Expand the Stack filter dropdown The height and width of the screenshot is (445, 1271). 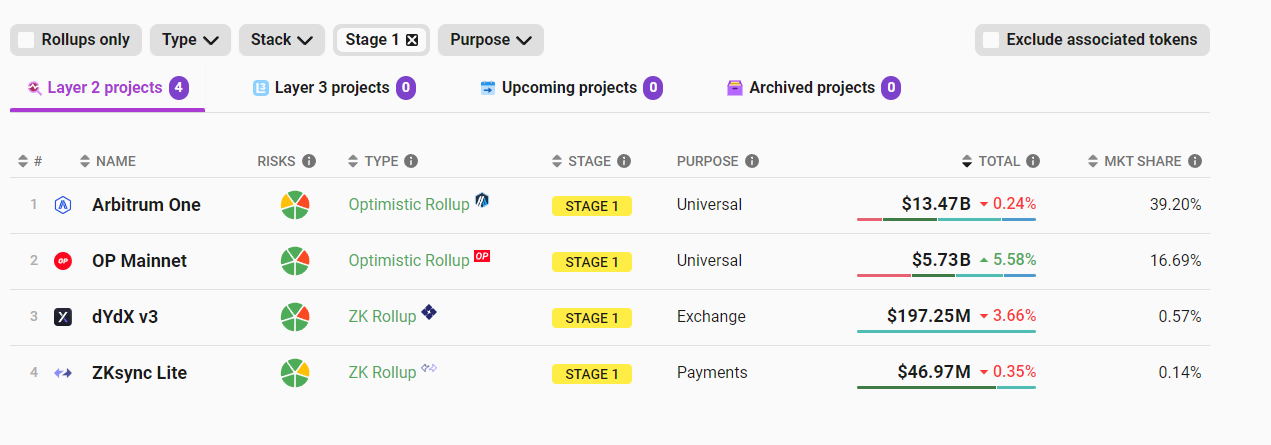tap(281, 40)
